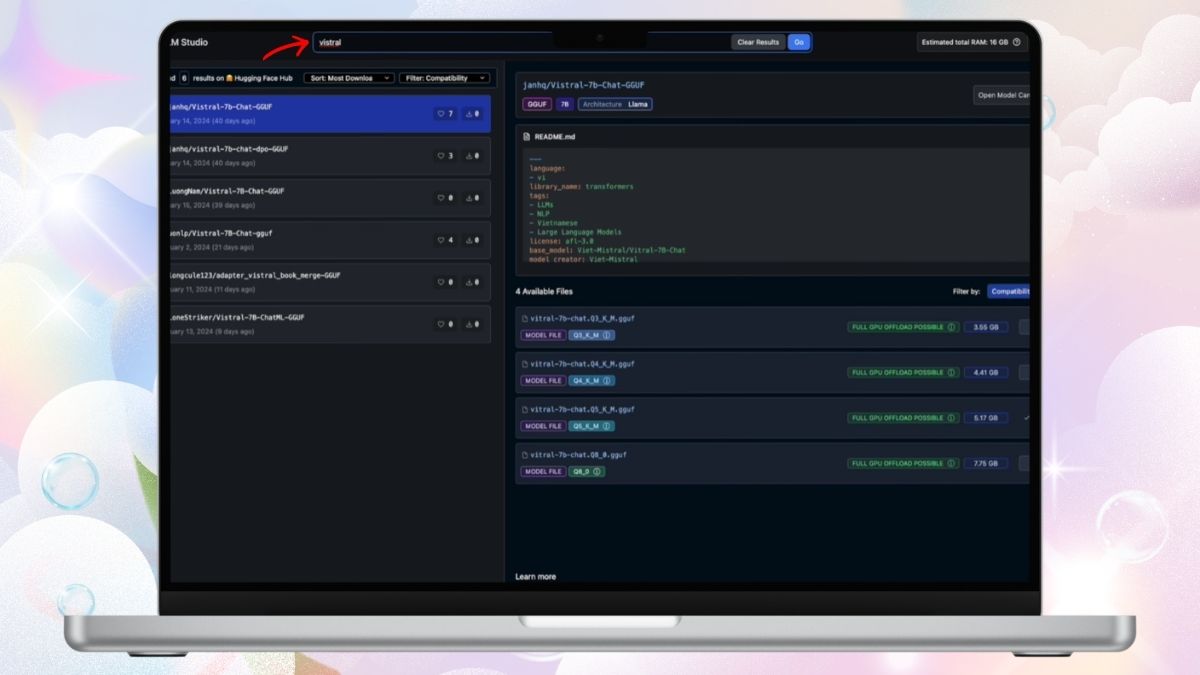Screen dimensions: 1200x675
Task: Click the 4.41 GB size label
Action: (x=986, y=372)
